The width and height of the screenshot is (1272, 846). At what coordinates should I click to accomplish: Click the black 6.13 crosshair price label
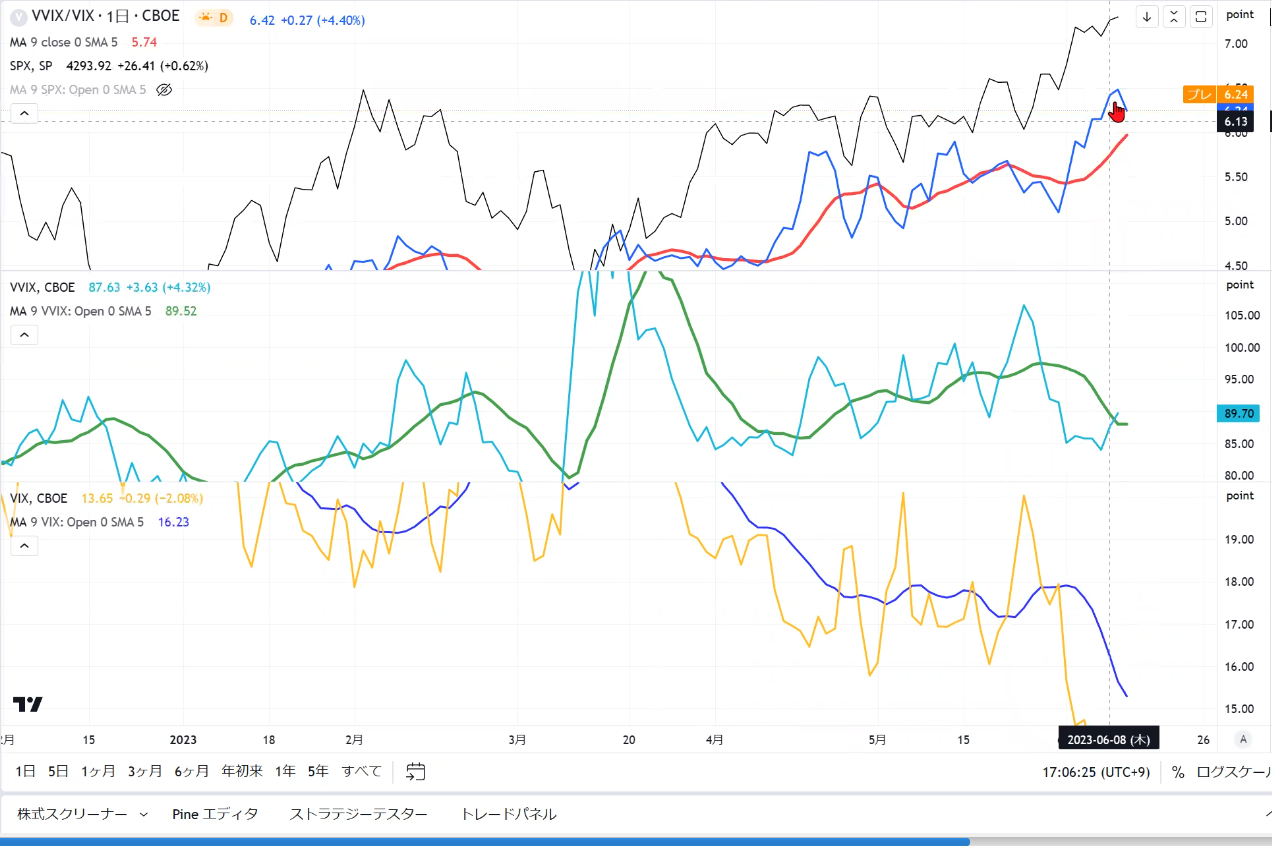1234,121
